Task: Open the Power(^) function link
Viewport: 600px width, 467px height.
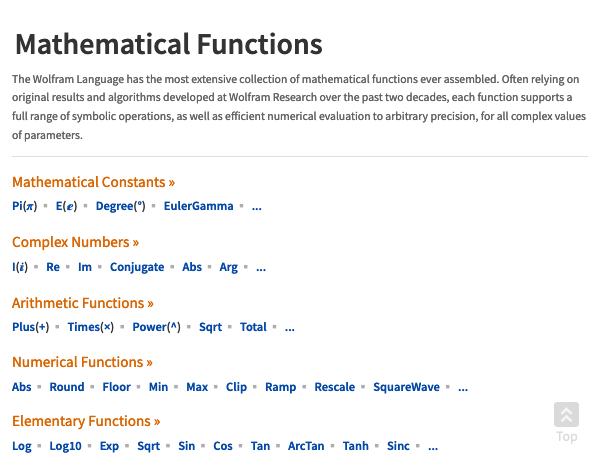Action: click(x=157, y=327)
